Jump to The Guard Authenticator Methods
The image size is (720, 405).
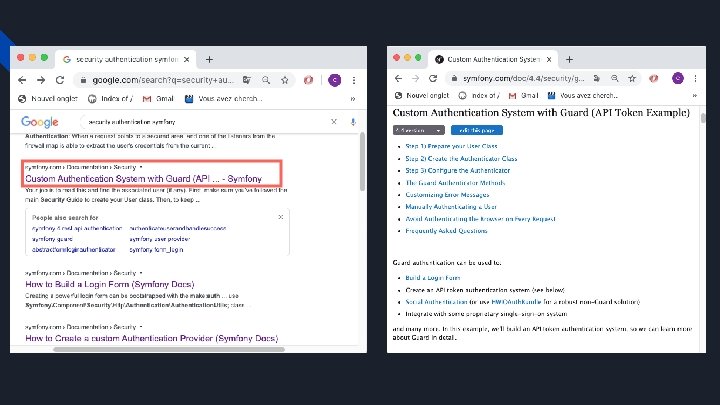[x=455, y=183]
